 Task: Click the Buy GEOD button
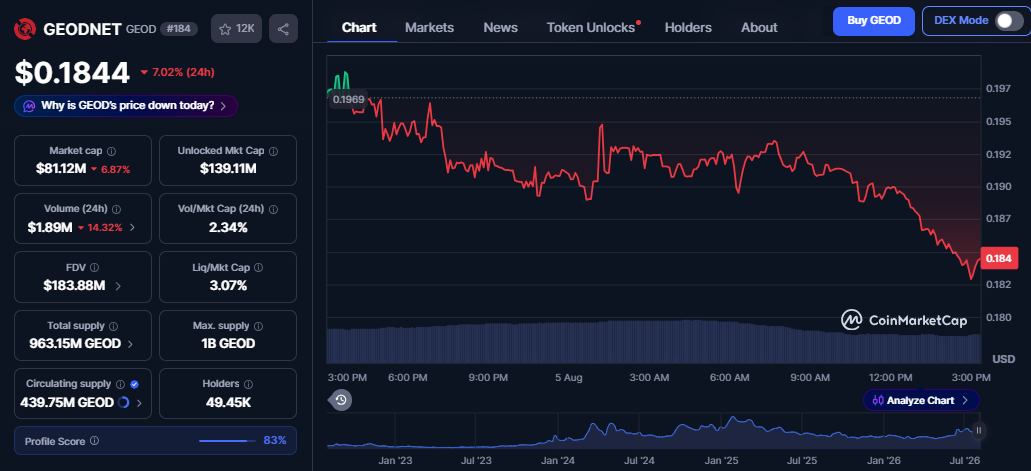click(x=874, y=21)
